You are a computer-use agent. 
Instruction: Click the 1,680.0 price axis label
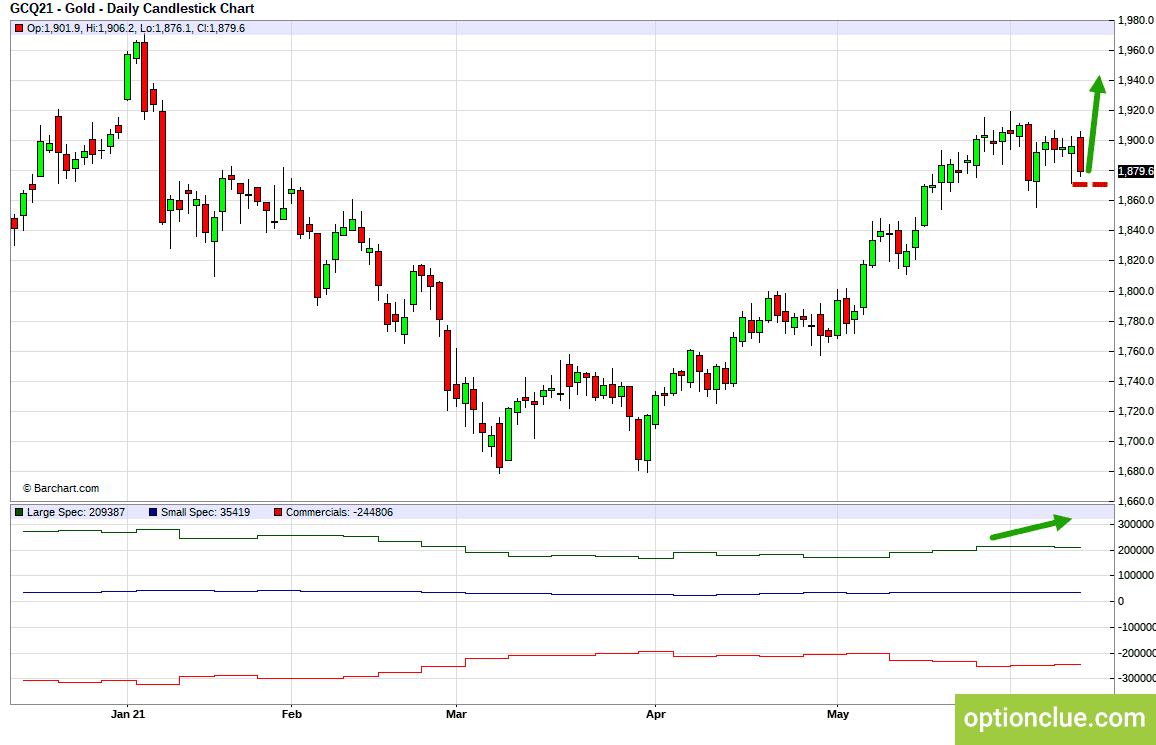[x=1136, y=472]
